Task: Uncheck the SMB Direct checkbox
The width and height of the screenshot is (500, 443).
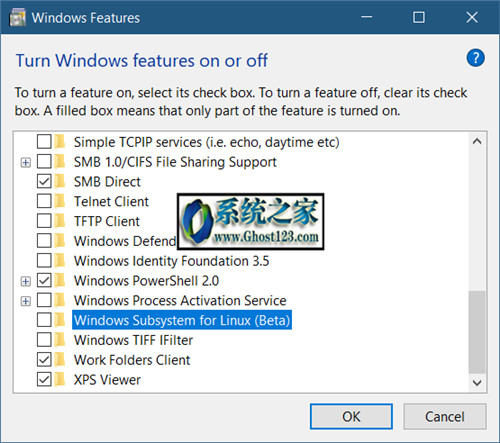Action: point(44,182)
